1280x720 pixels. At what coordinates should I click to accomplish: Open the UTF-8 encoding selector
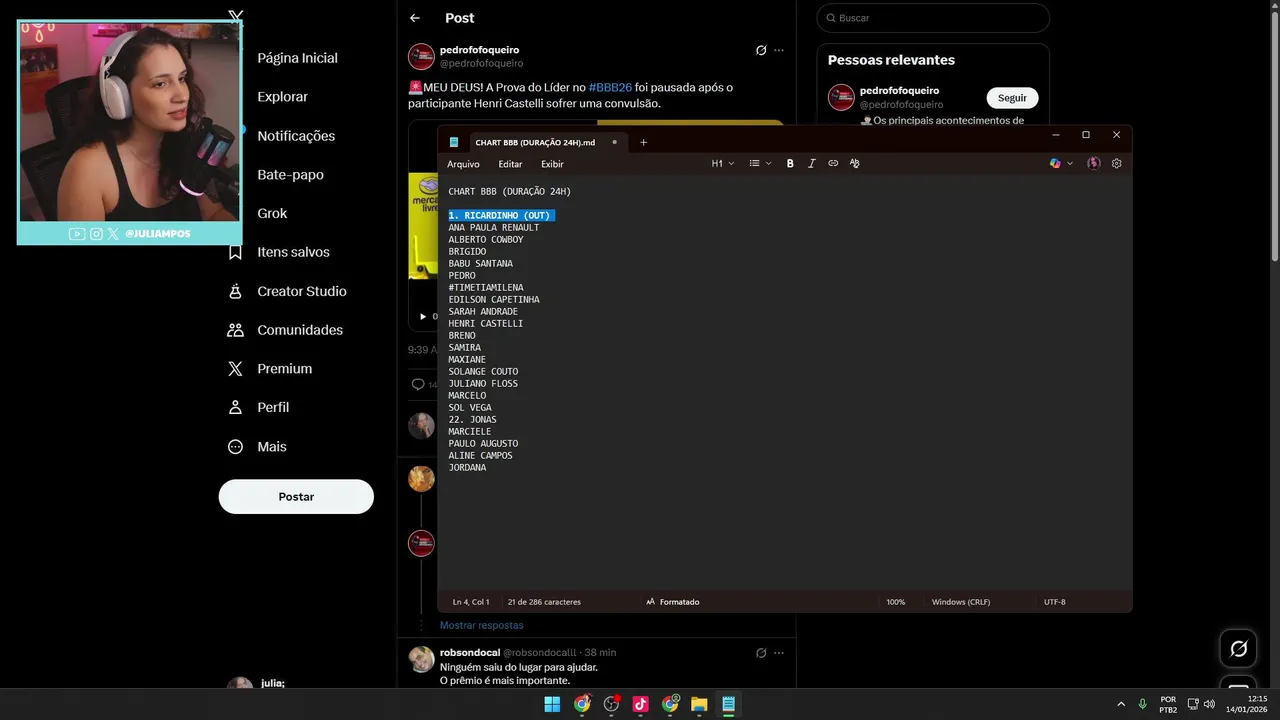pyautogui.click(x=1054, y=602)
